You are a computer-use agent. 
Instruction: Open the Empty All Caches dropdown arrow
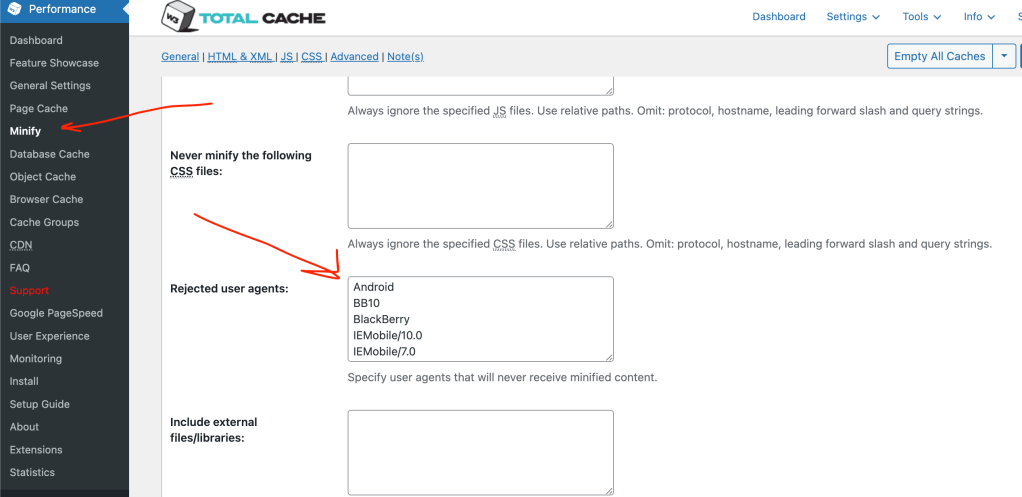click(x=1004, y=56)
